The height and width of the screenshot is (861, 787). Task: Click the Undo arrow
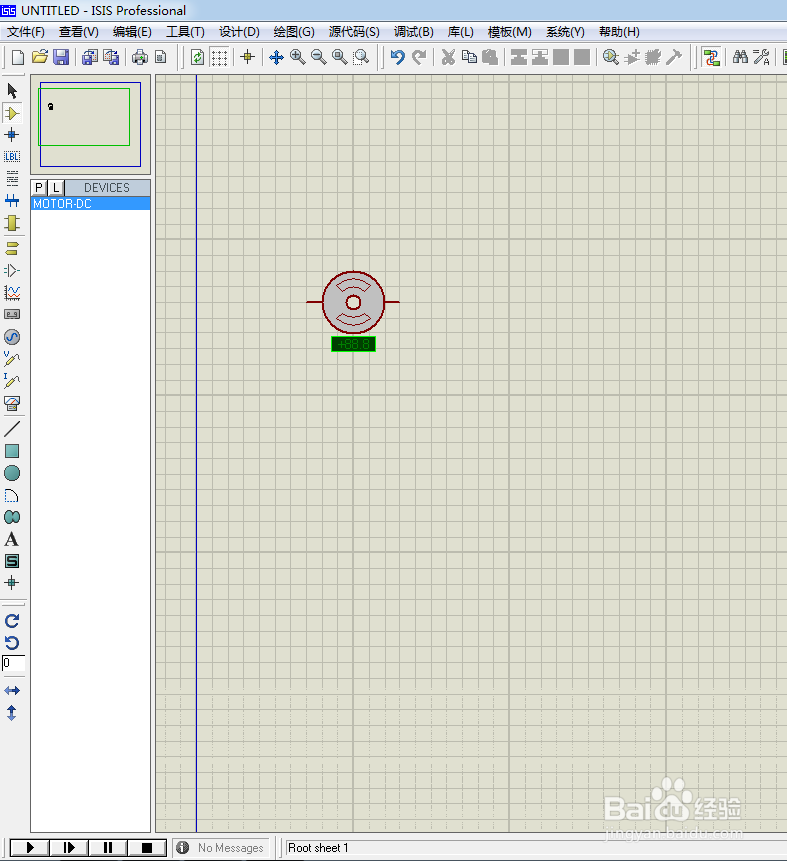coord(398,57)
